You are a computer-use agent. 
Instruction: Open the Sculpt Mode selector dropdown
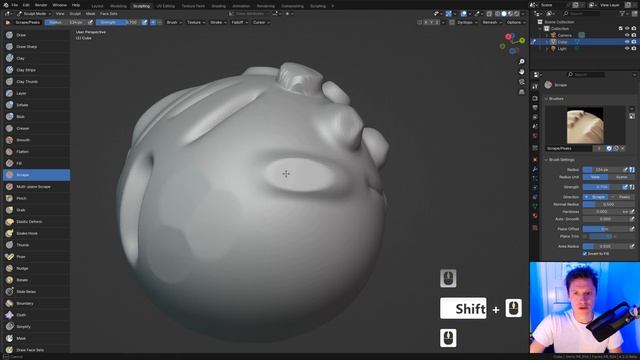(x=34, y=13)
